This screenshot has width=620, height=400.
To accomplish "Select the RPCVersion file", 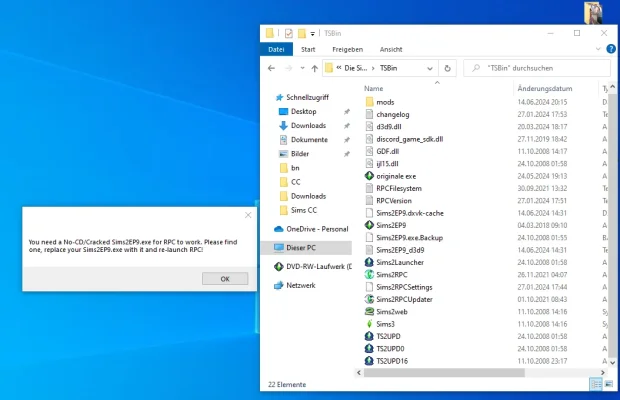I will 394,201.
